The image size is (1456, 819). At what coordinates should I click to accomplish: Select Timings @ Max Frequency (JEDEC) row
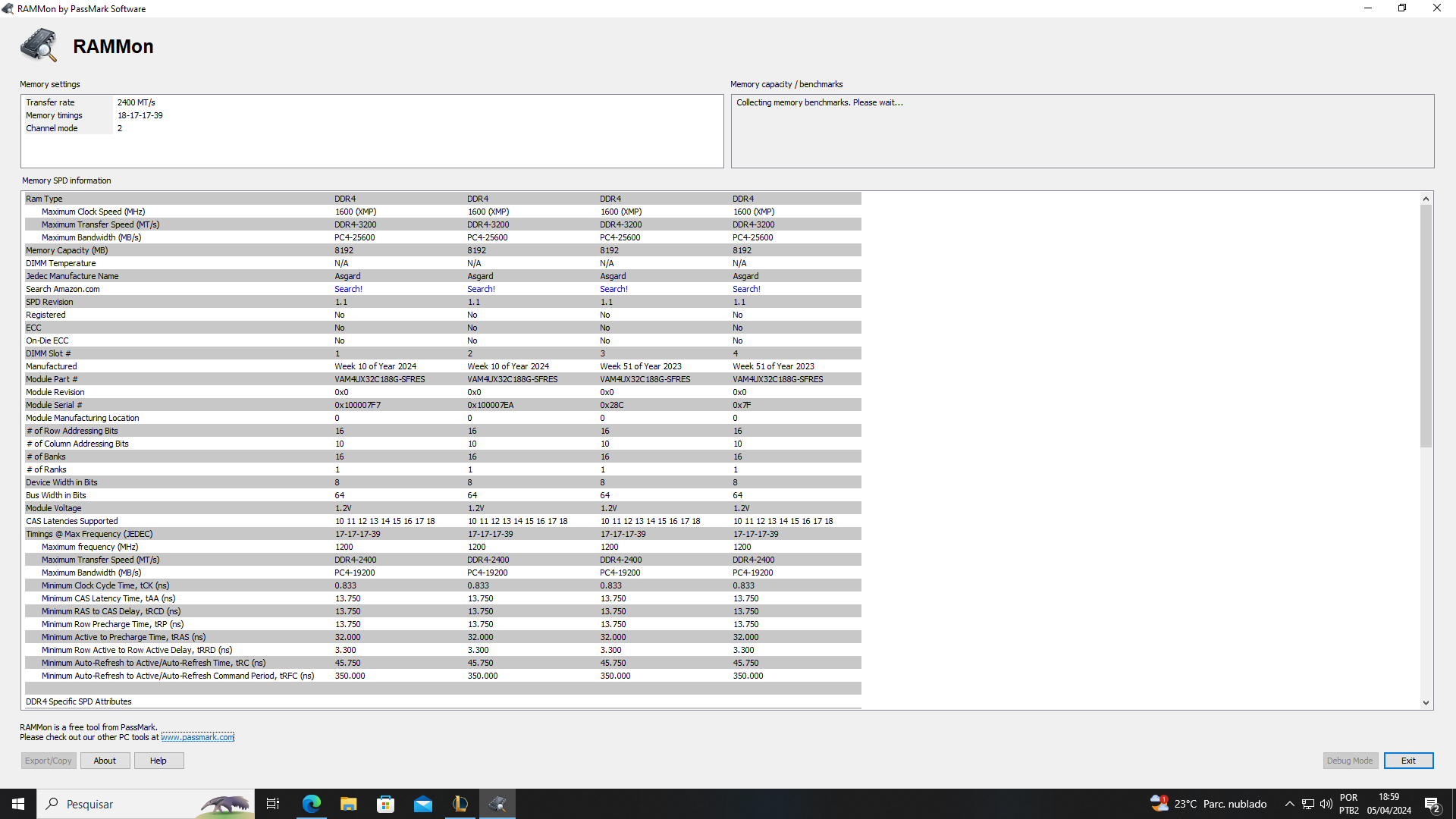coord(443,534)
